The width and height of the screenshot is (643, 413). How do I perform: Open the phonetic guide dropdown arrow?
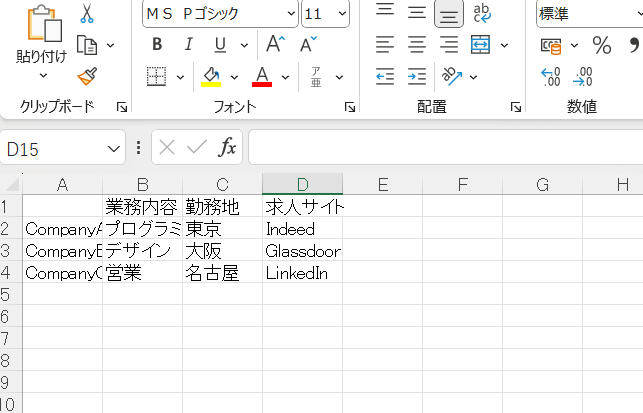339,77
